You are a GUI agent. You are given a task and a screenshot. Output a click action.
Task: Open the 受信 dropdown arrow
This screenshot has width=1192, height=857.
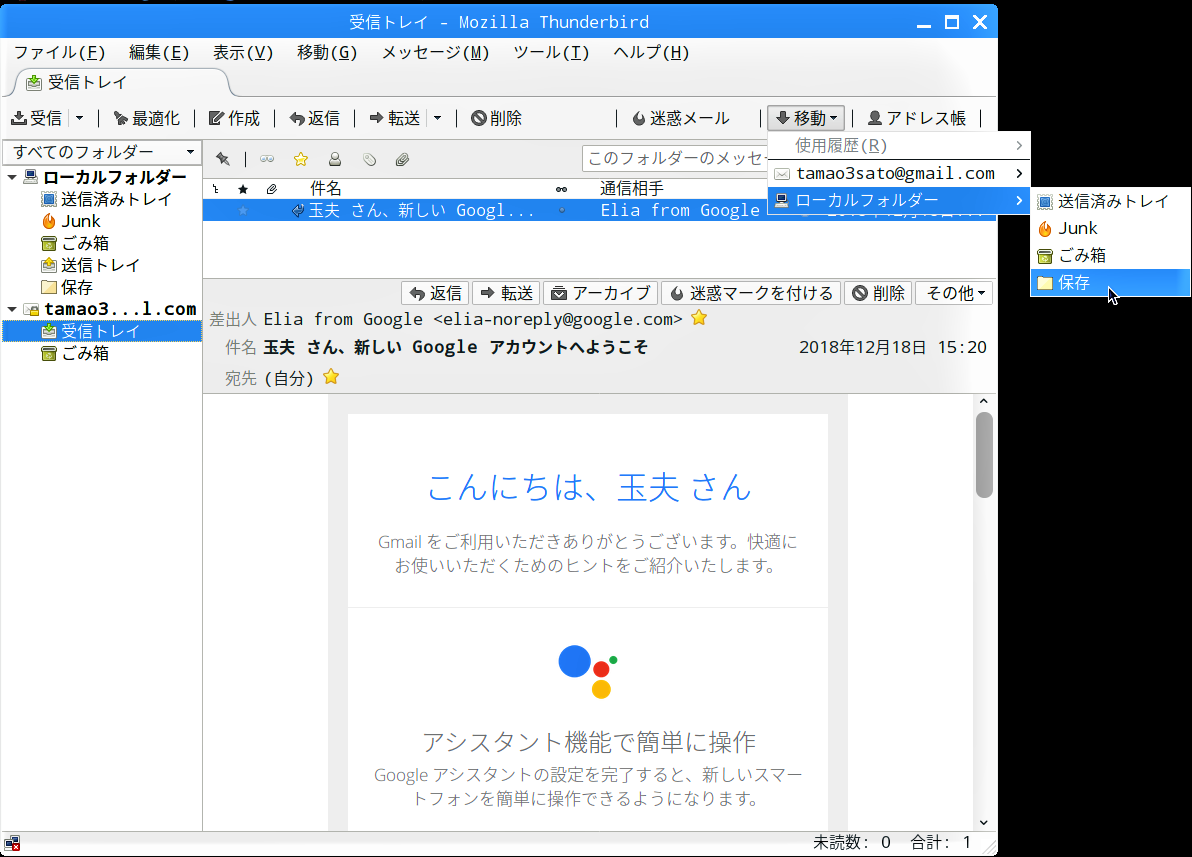79,118
